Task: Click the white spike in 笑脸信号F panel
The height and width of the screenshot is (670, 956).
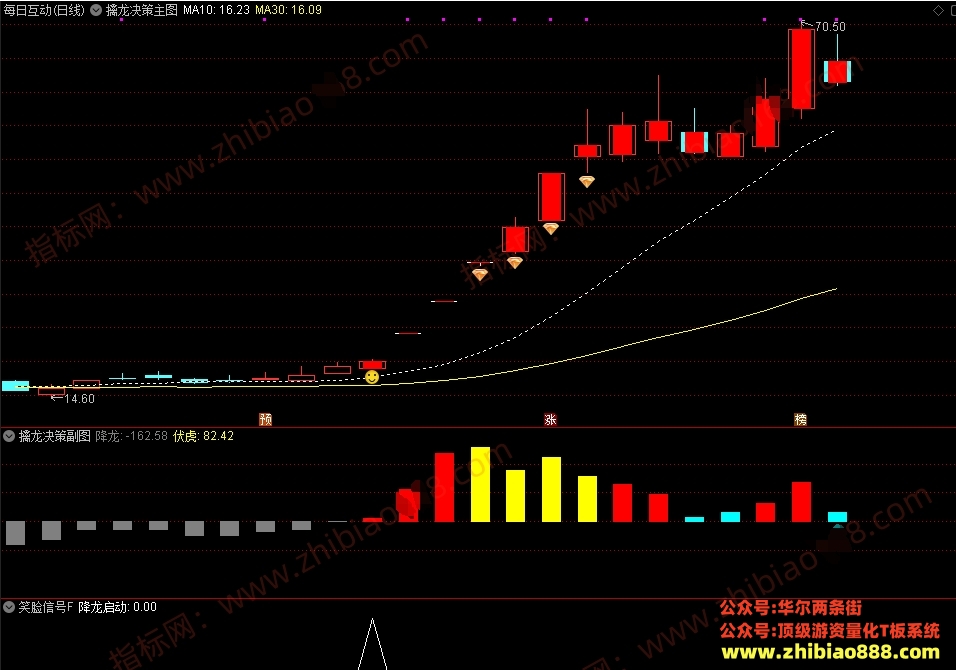Action: pyautogui.click(x=373, y=644)
